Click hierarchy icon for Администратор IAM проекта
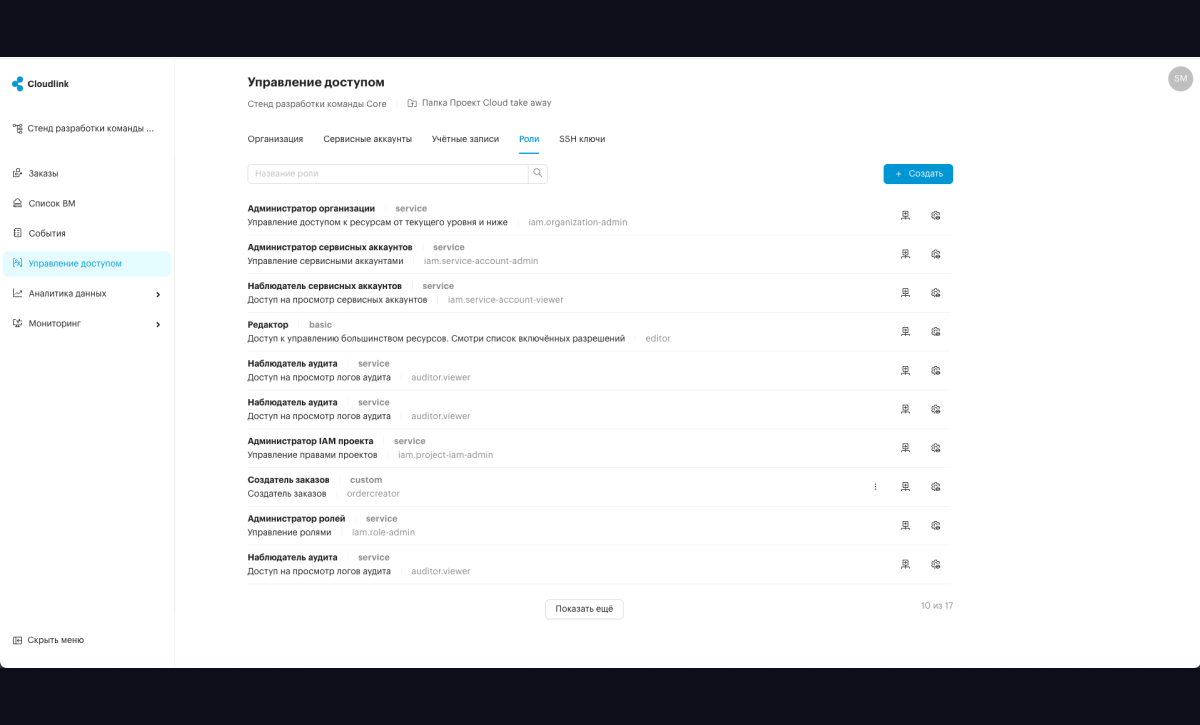 [905, 448]
